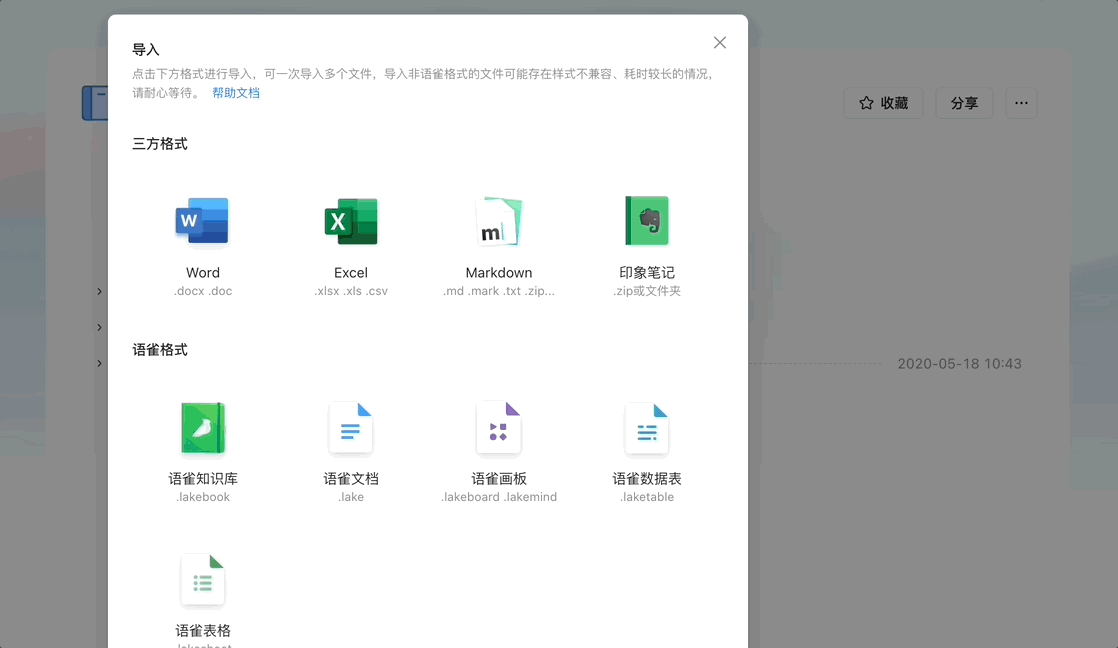Choose the Excel import icon

(351, 221)
